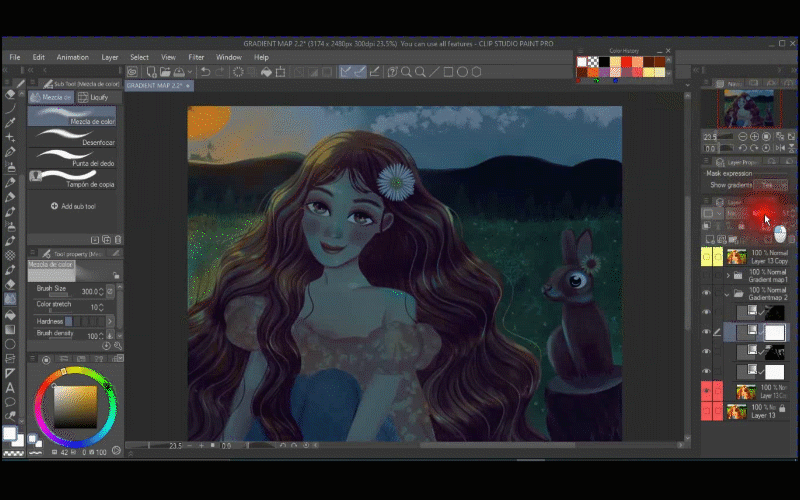Click Add sub tool button
This screenshot has width=800, height=500.
pos(73,206)
